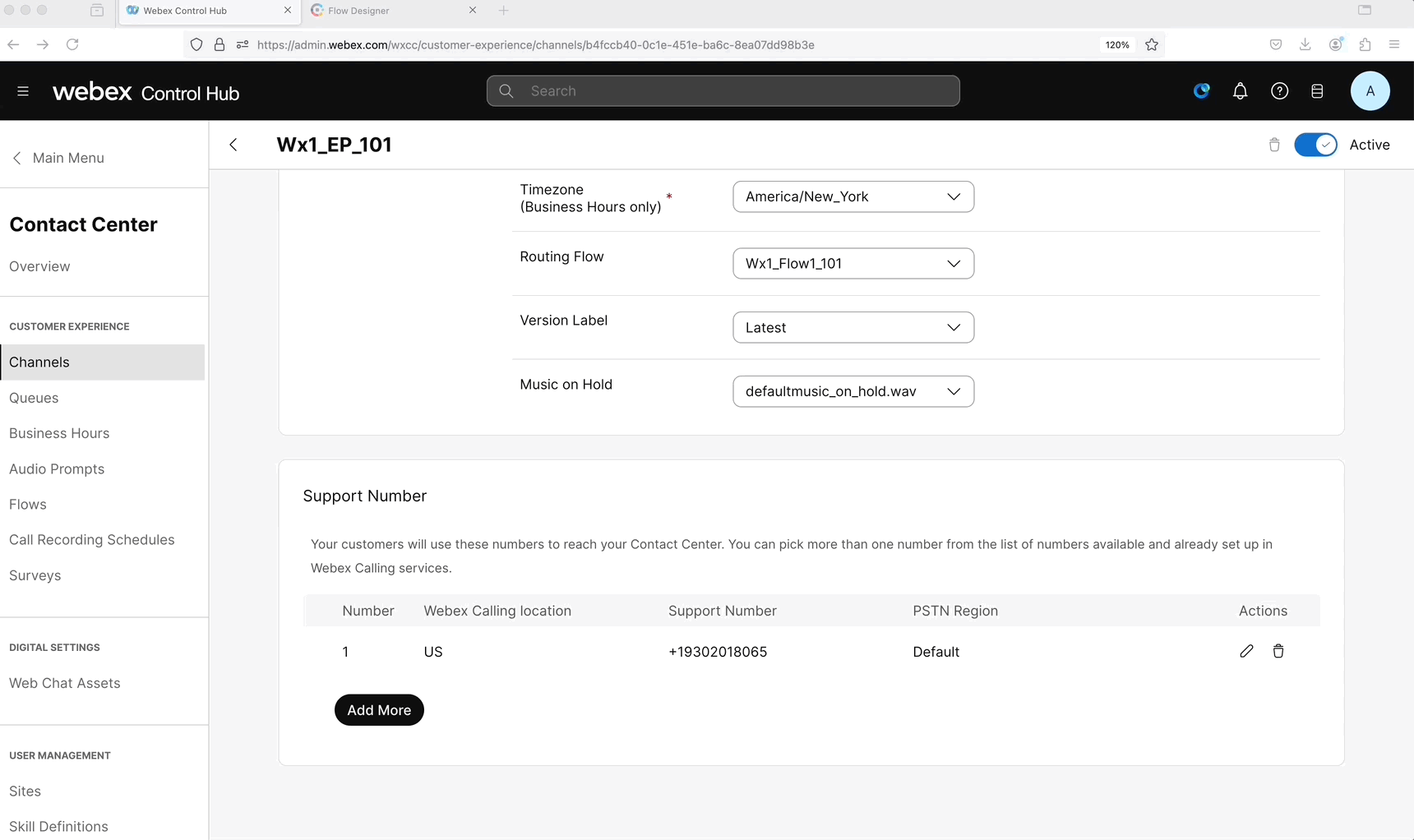Toggle the Active switch off

coord(1315,145)
